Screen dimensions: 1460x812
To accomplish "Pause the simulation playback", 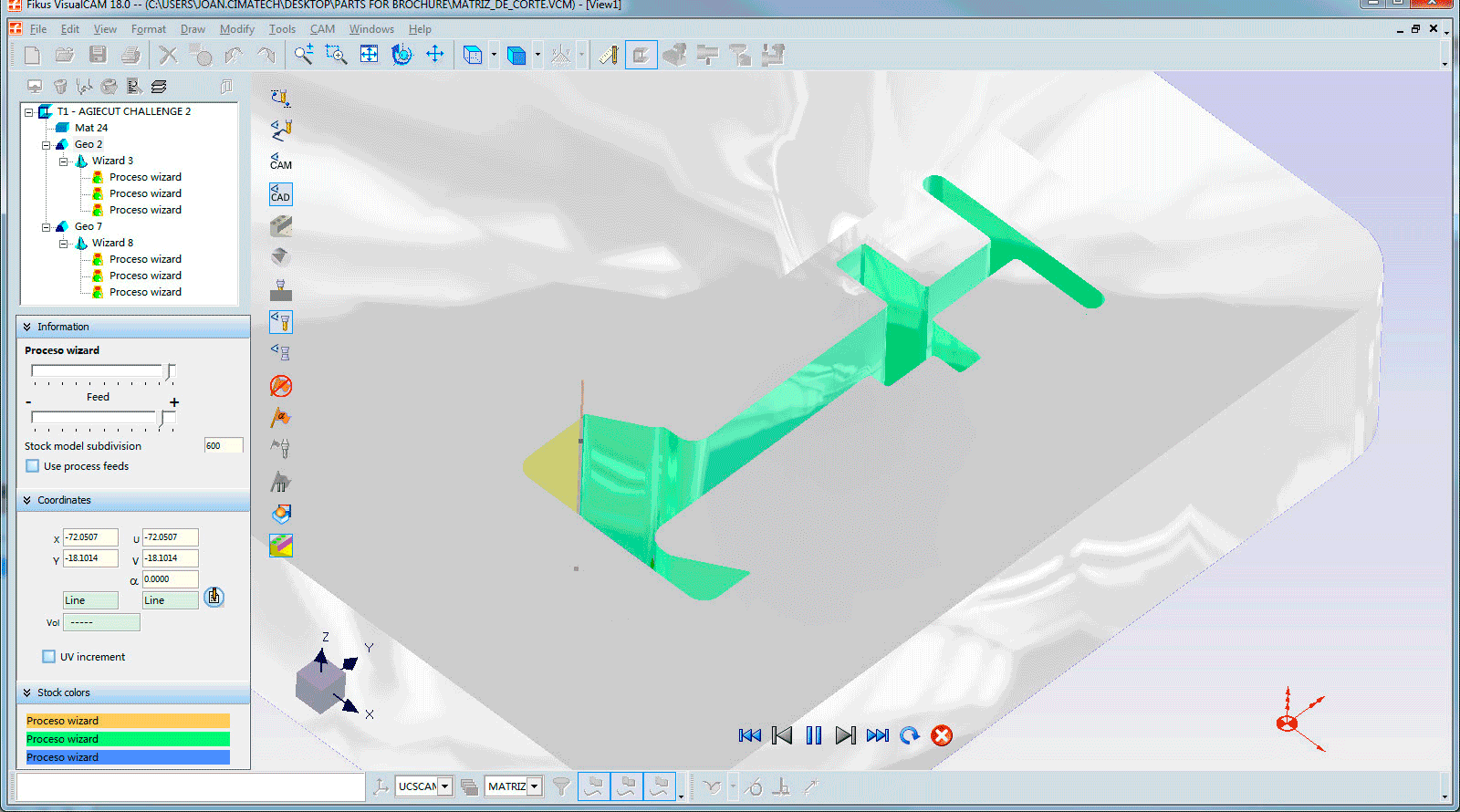I will (813, 735).
